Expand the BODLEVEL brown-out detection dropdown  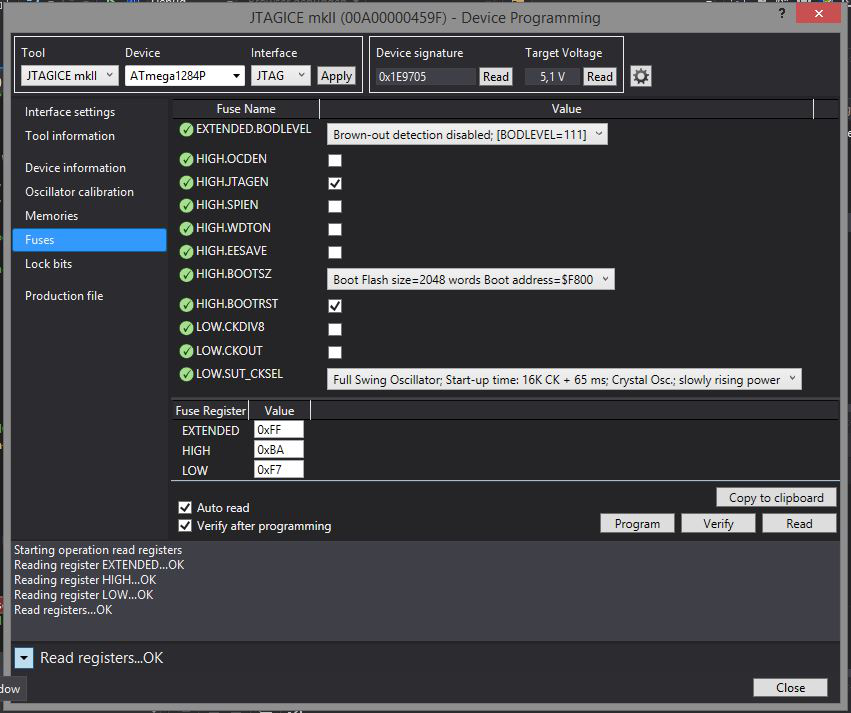[467, 135]
